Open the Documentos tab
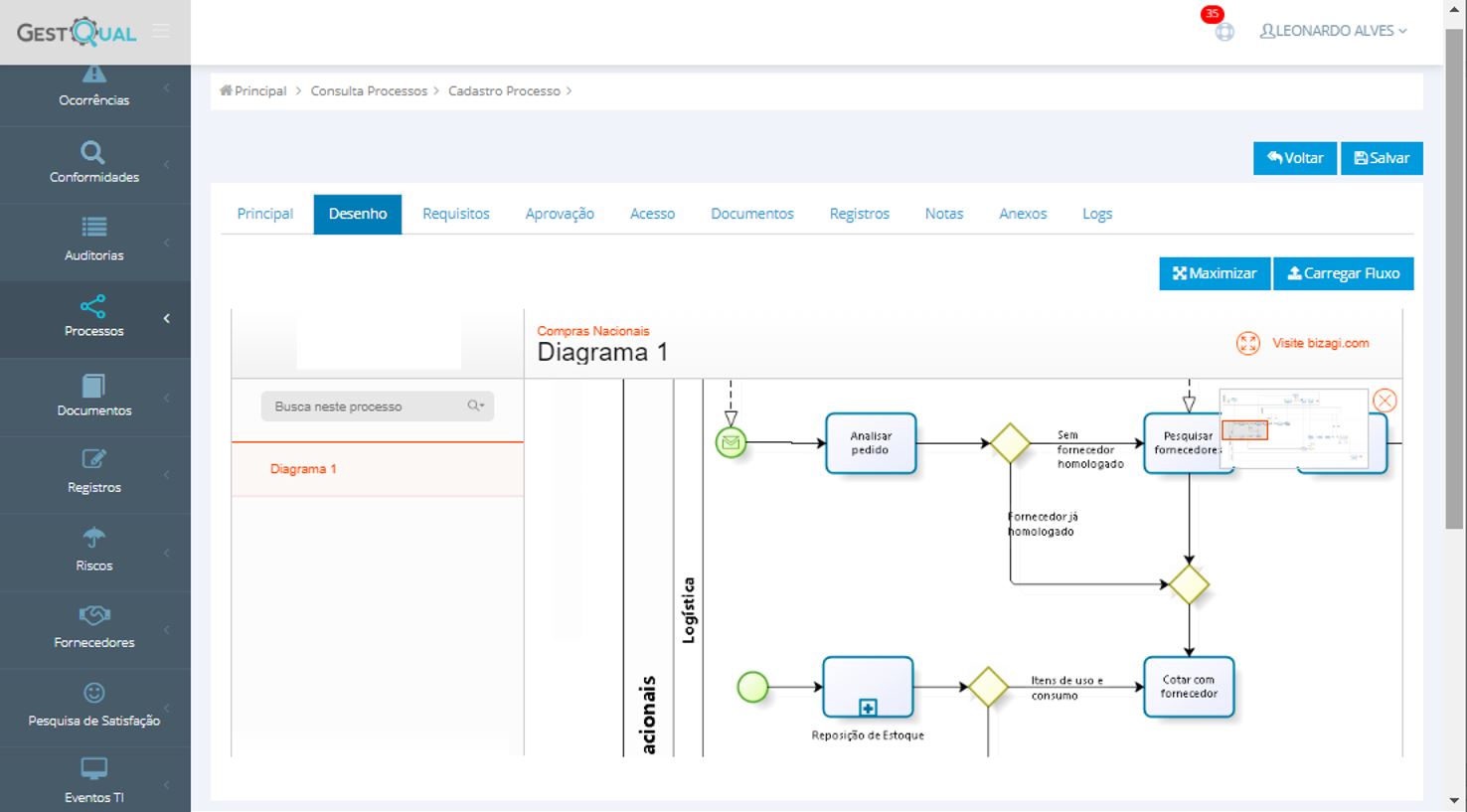 coord(752,214)
